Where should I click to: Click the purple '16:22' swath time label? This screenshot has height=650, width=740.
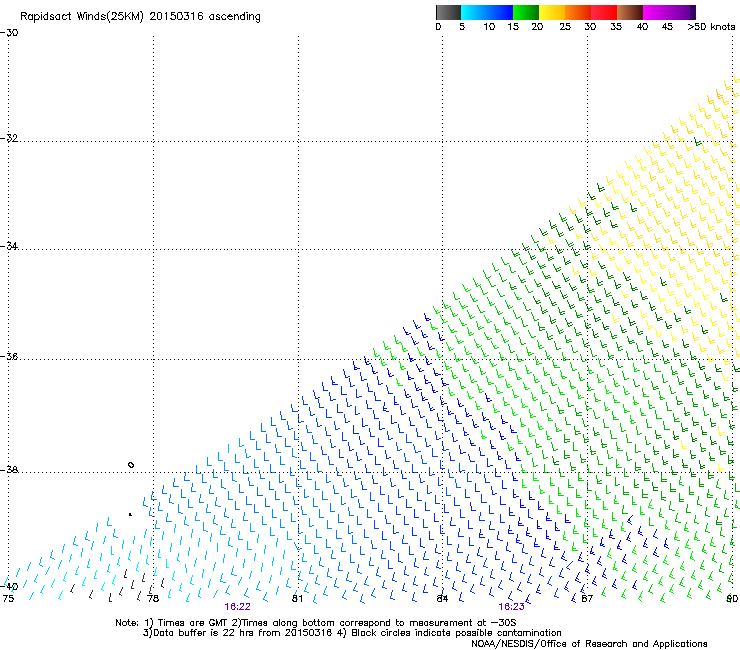pyautogui.click(x=237, y=607)
